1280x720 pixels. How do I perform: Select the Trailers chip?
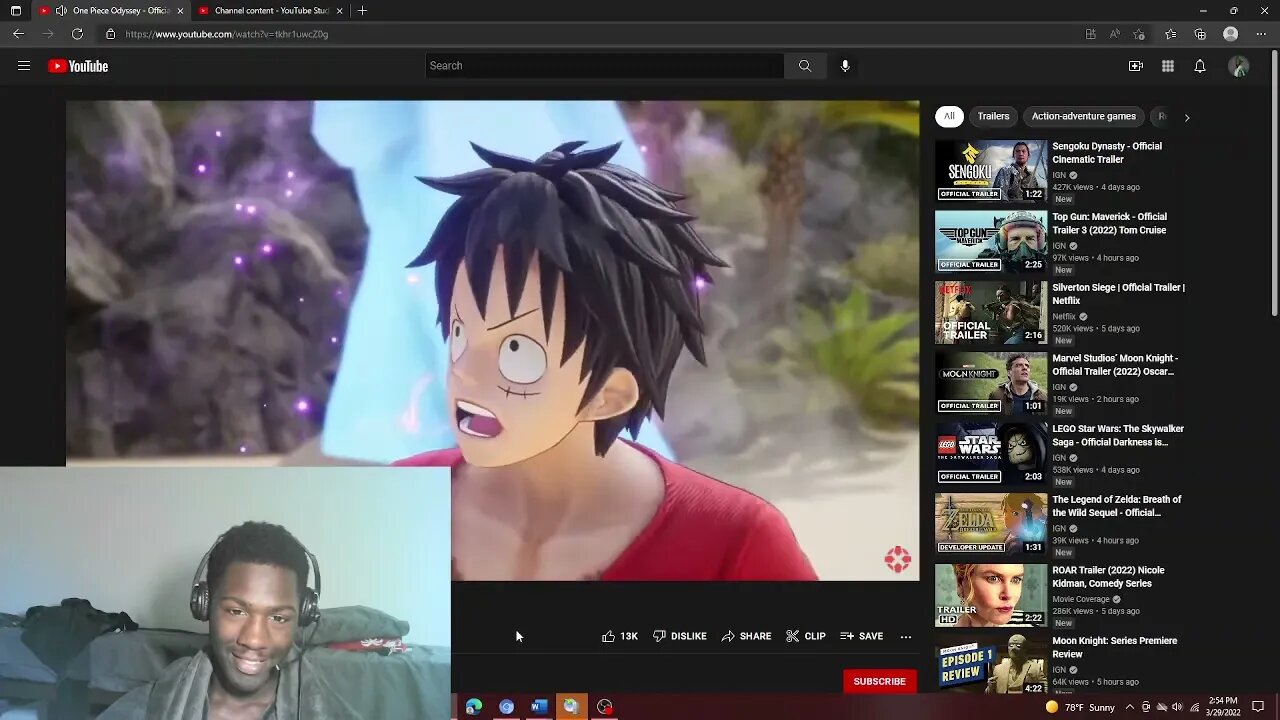(993, 116)
